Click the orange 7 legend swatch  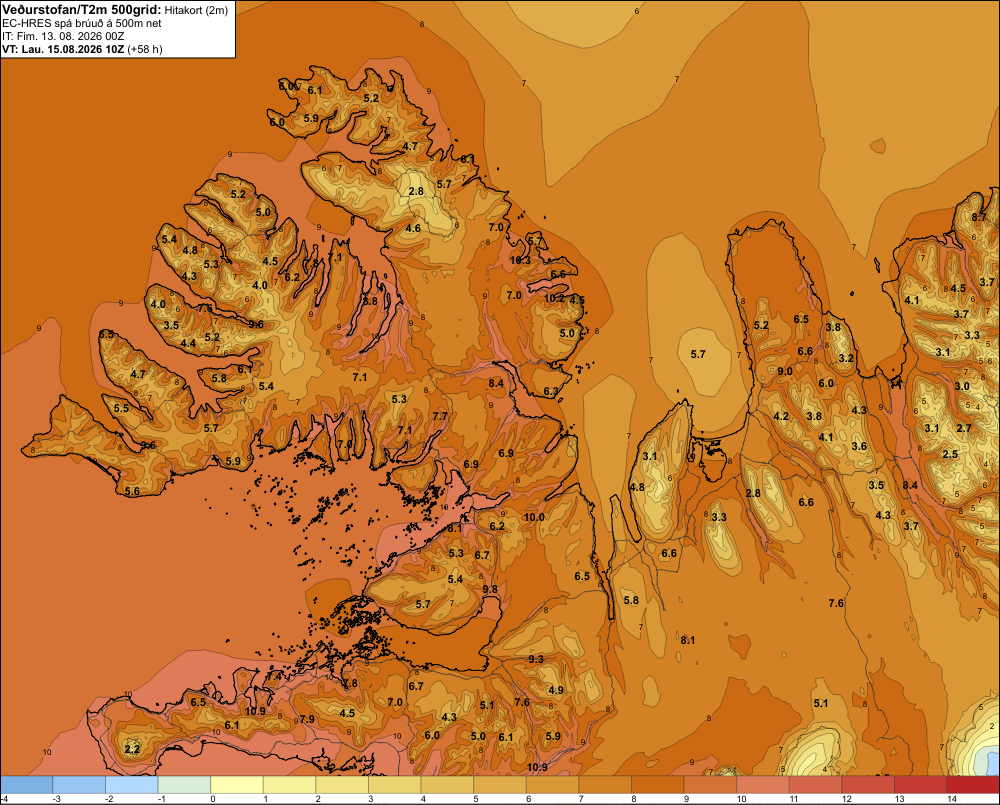(x=605, y=785)
